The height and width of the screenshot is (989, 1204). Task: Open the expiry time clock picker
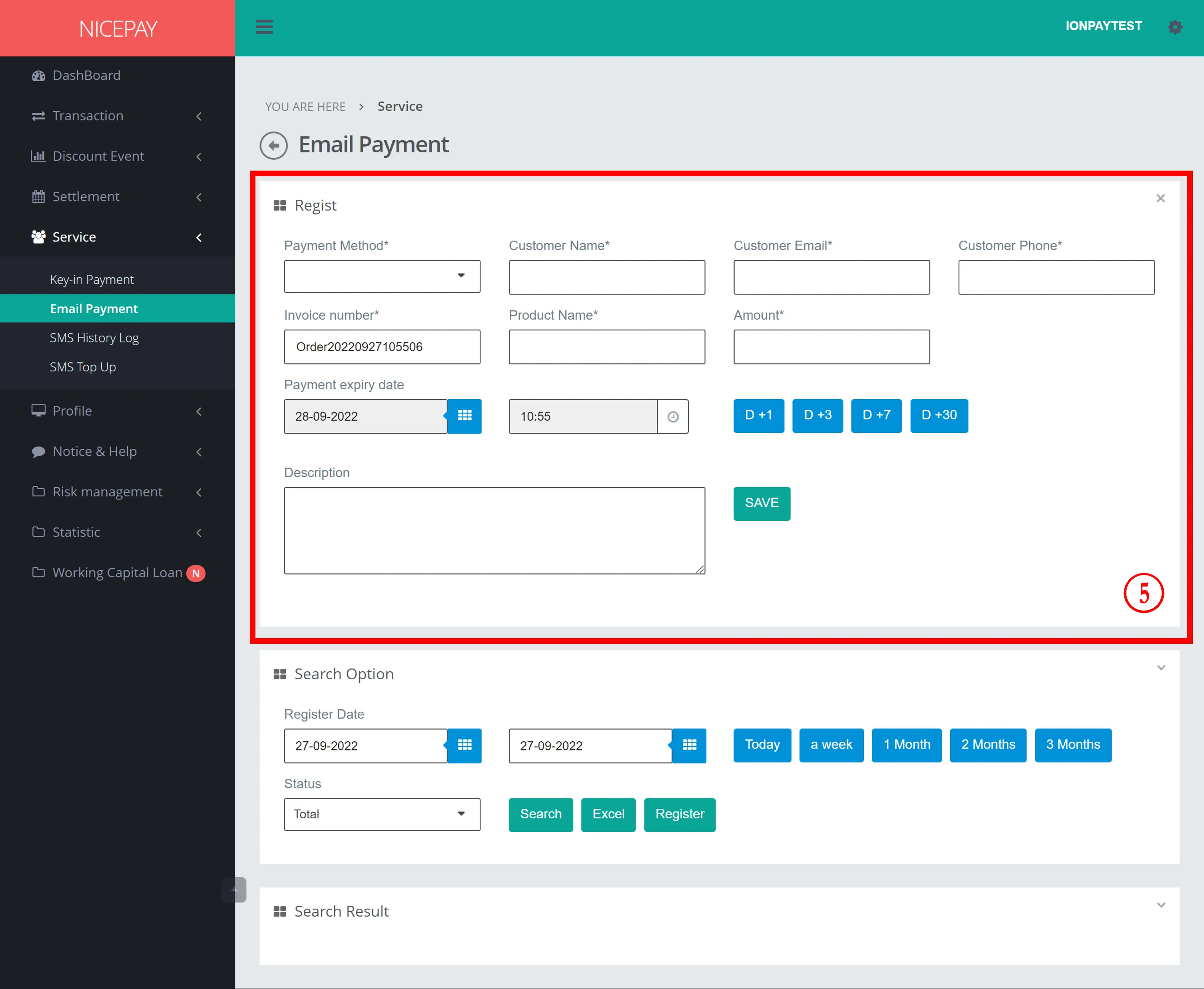pyautogui.click(x=673, y=416)
